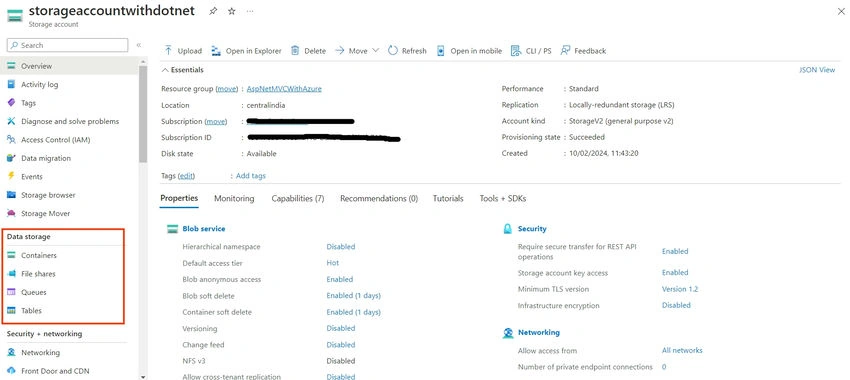Expand the Move dropdown chevron
The height and width of the screenshot is (380, 850).
(x=376, y=50)
